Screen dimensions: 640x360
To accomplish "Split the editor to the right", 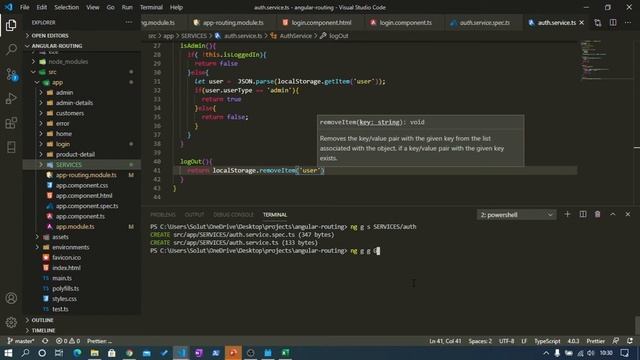I will pos(613,23).
